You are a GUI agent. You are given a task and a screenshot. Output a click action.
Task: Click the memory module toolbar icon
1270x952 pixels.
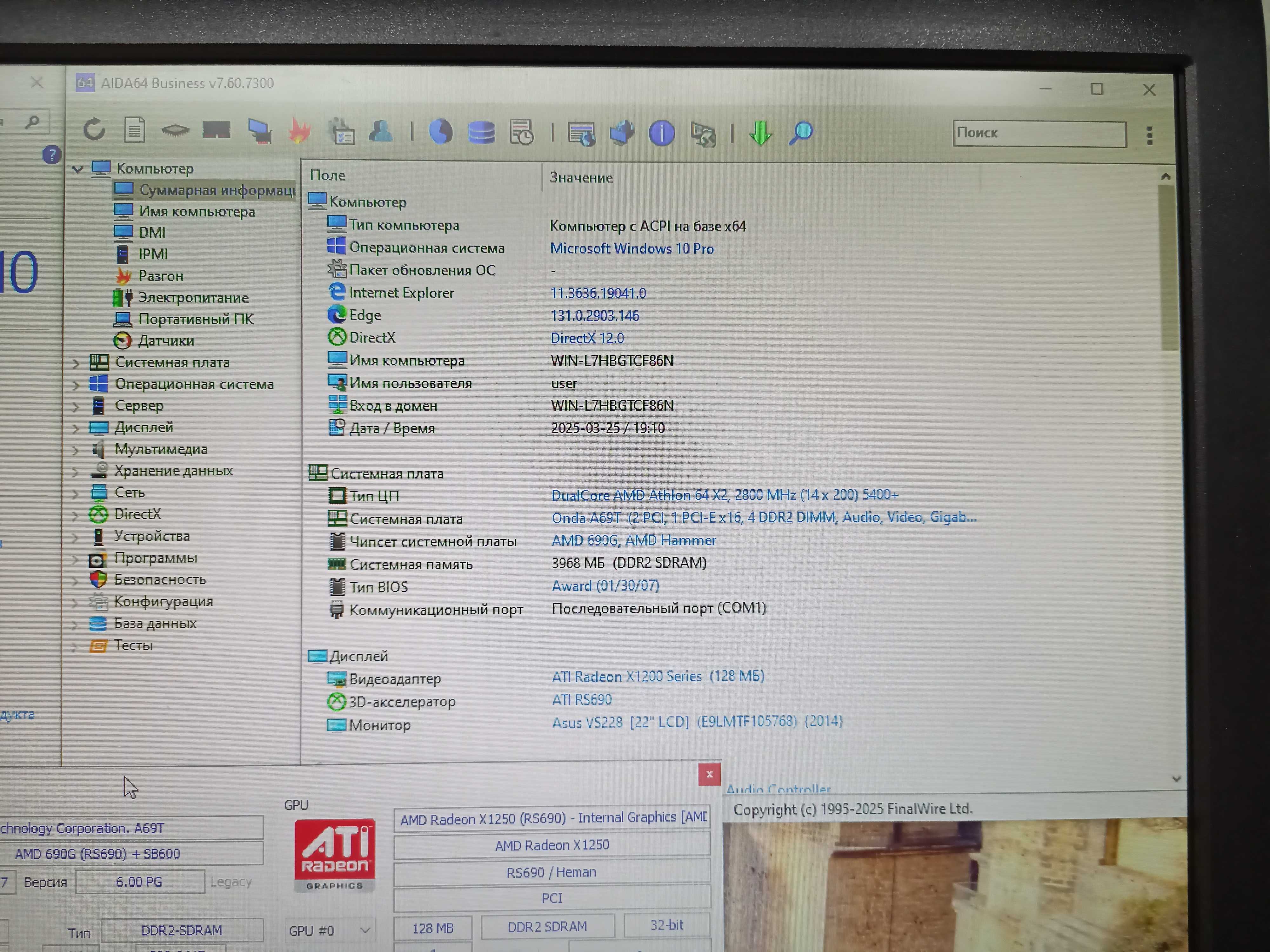click(x=217, y=131)
